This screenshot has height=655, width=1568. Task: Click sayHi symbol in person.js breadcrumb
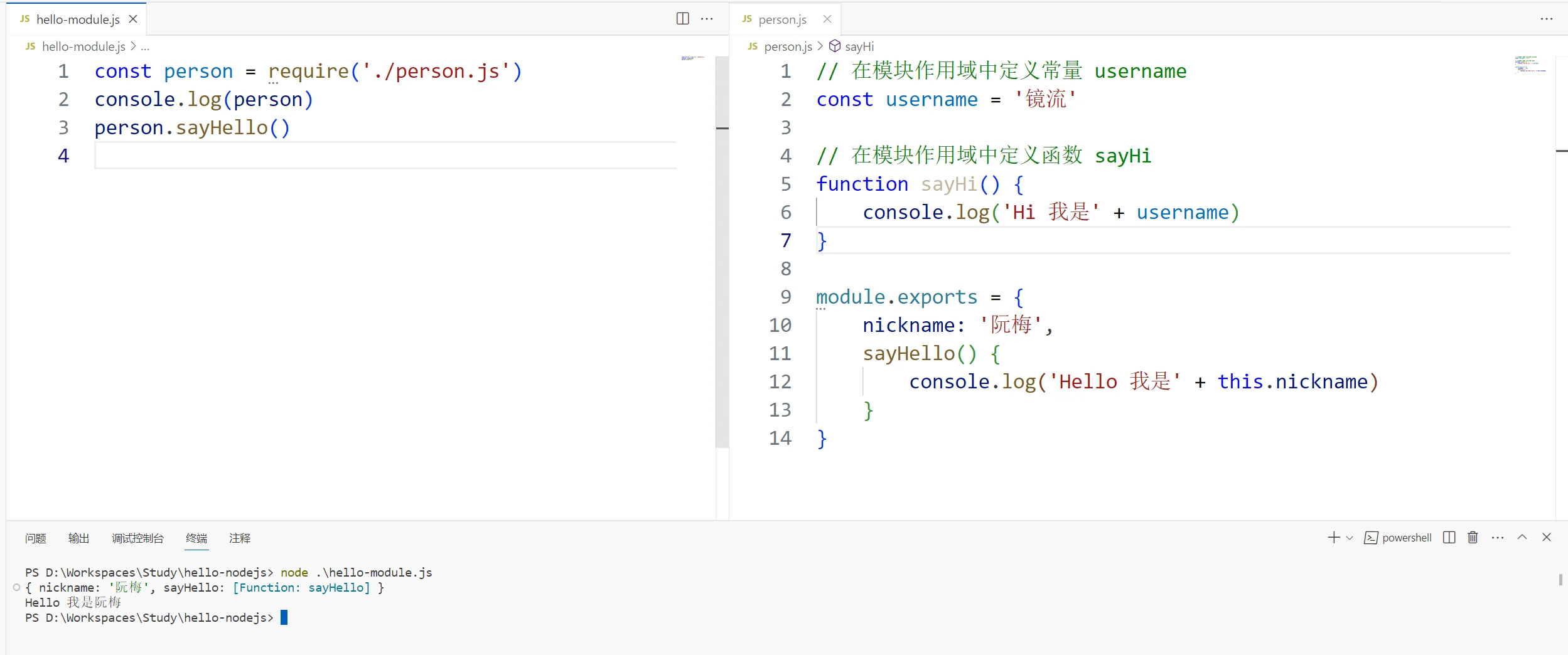[859, 46]
